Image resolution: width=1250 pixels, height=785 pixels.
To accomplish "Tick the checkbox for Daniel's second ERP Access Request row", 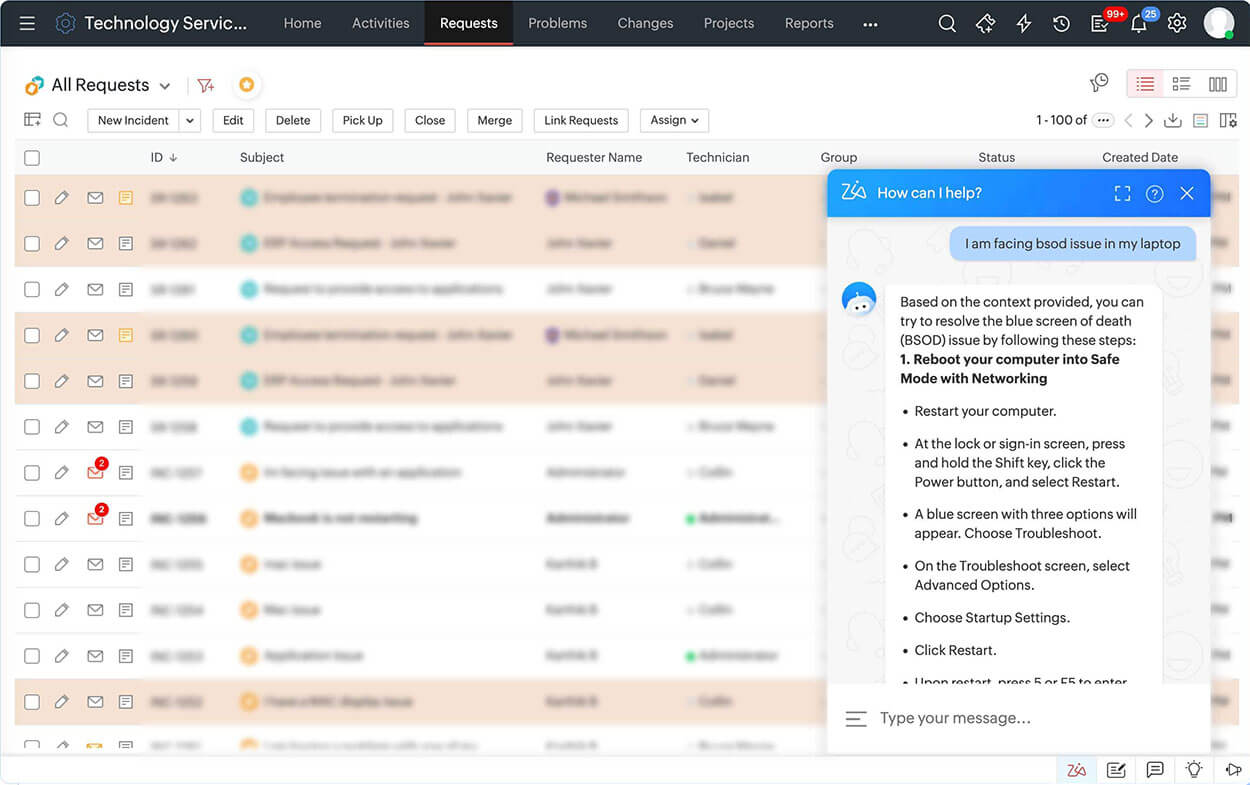I will point(32,381).
